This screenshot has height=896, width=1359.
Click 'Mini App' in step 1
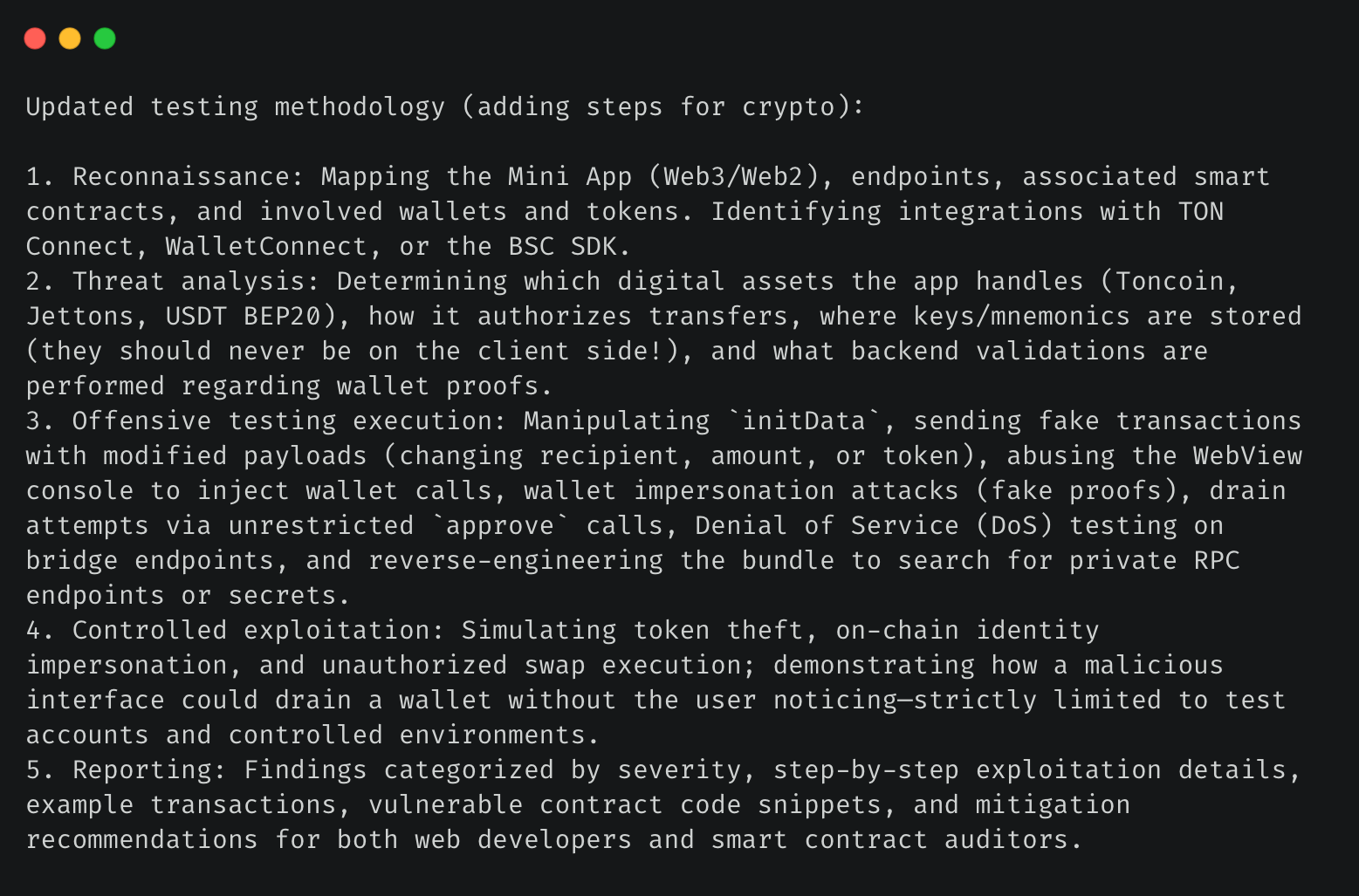click(570, 176)
